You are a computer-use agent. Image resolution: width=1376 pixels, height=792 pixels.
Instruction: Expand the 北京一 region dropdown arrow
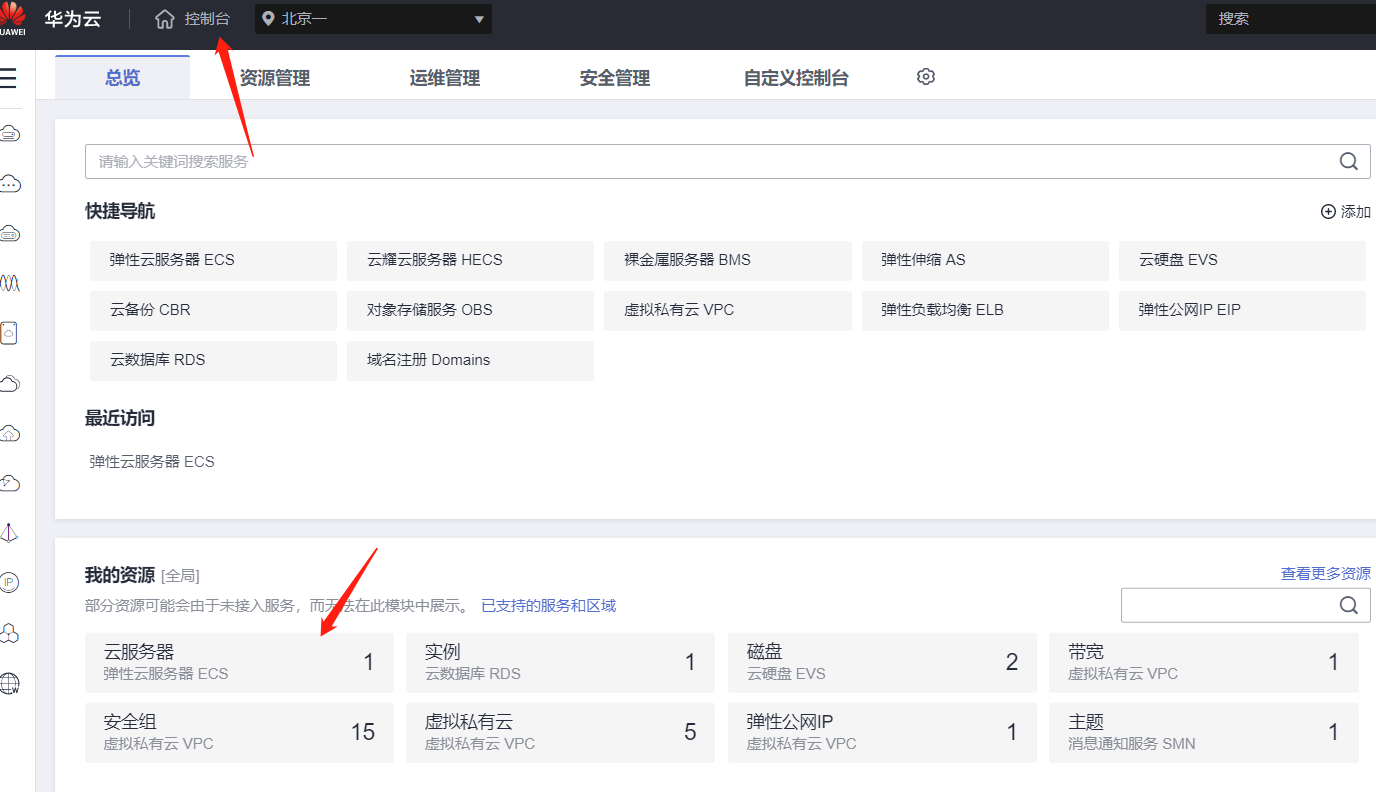tap(479, 19)
